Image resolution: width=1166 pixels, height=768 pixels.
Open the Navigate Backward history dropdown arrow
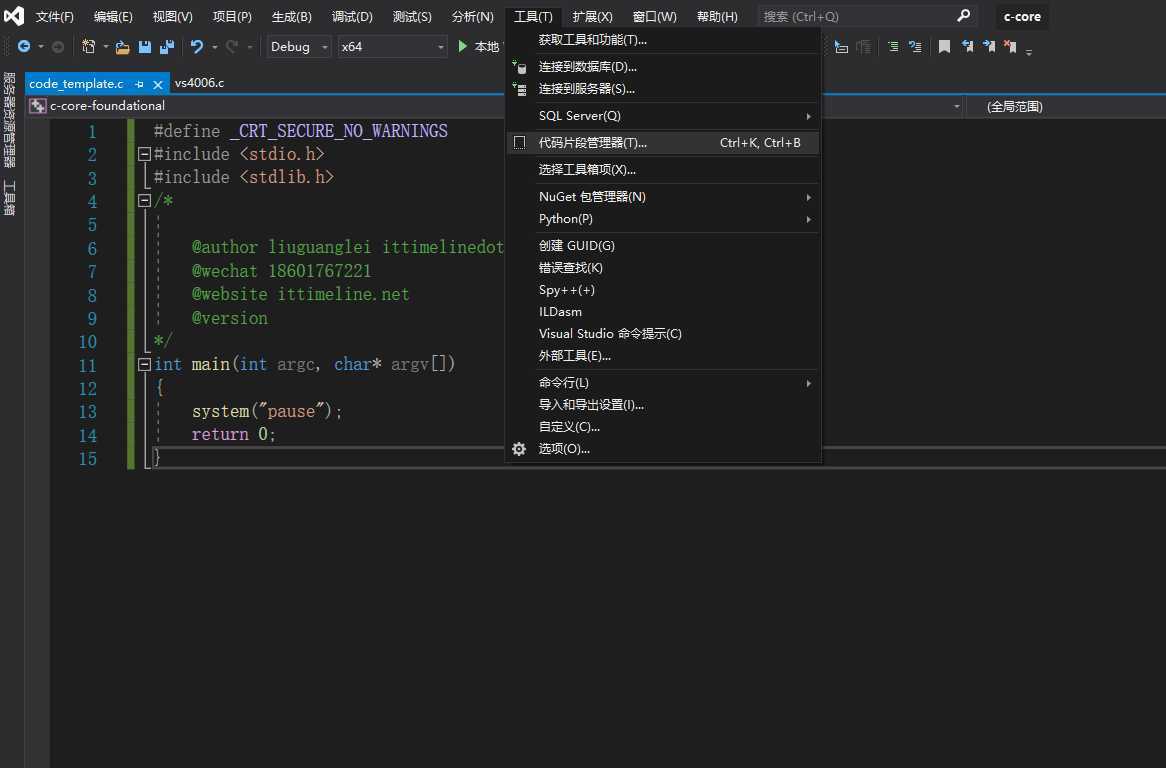pyautogui.click(x=41, y=47)
